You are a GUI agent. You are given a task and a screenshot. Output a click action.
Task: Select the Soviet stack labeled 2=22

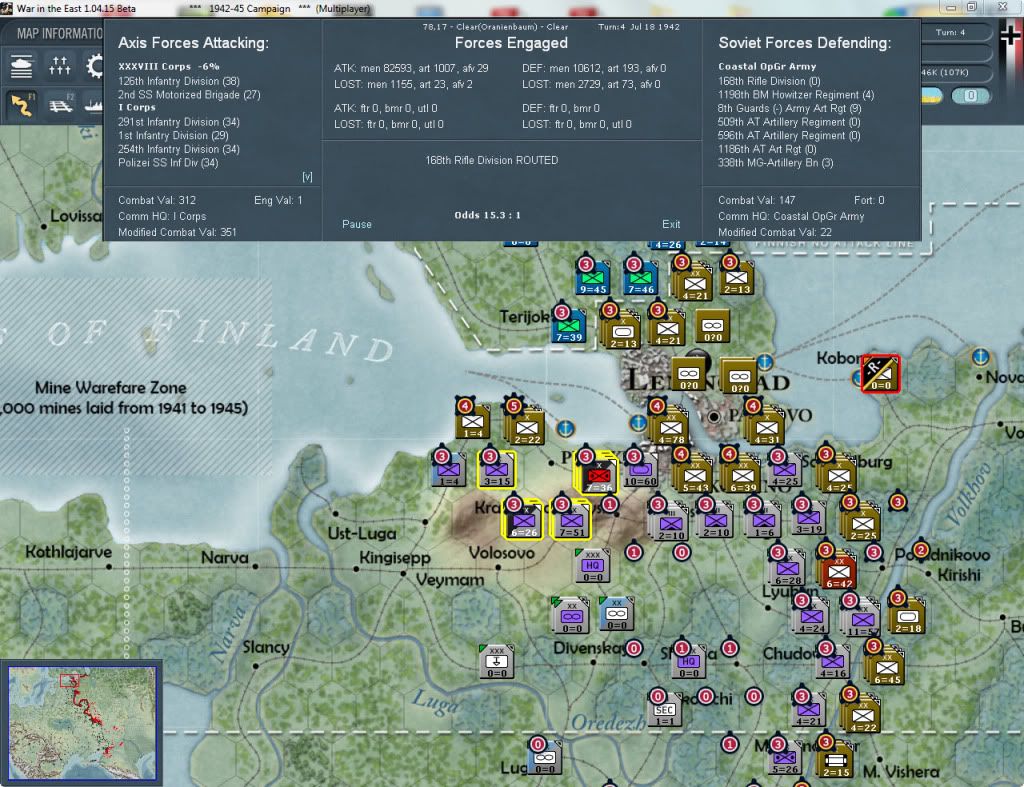[x=527, y=427]
